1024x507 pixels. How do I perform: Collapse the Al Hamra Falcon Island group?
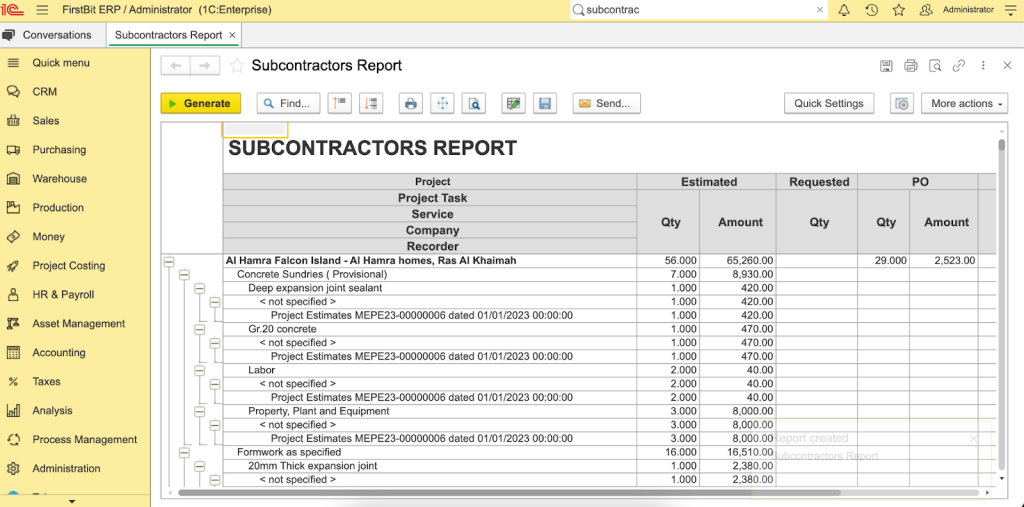coord(170,261)
